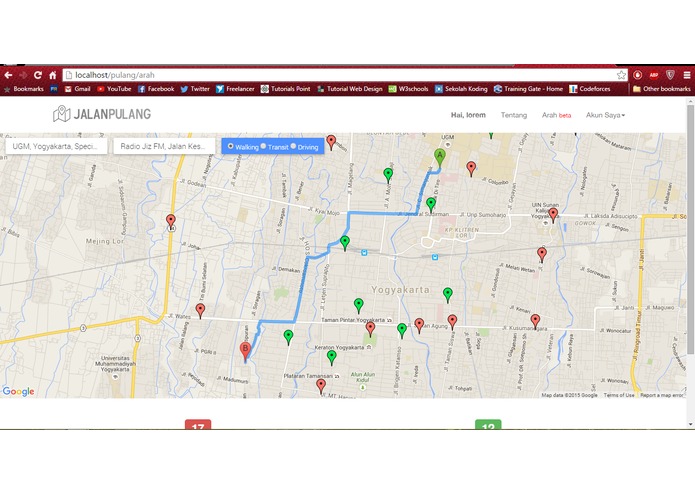Open the Gmail bookmark
Screen dimensions: 695x494
[x=78, y=89]
